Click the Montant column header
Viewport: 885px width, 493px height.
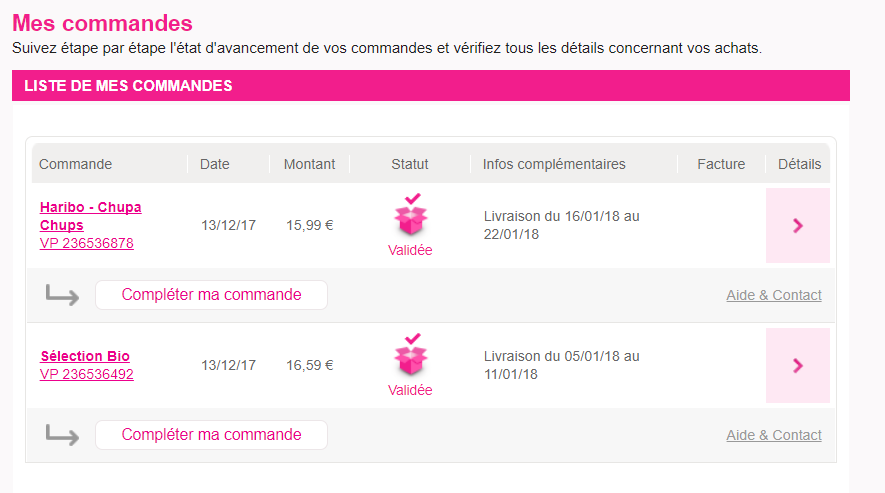pyautogui.click(x=309, y=164)
